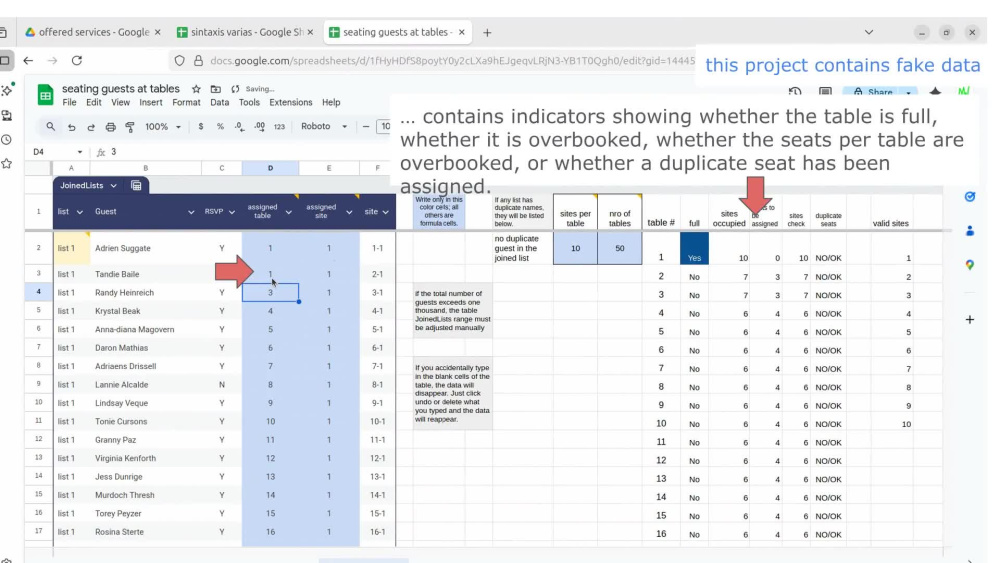Viewport: 1000px width, 563px height.
Task: Open the Tasks side panel icon
Action: coord(969,196)
